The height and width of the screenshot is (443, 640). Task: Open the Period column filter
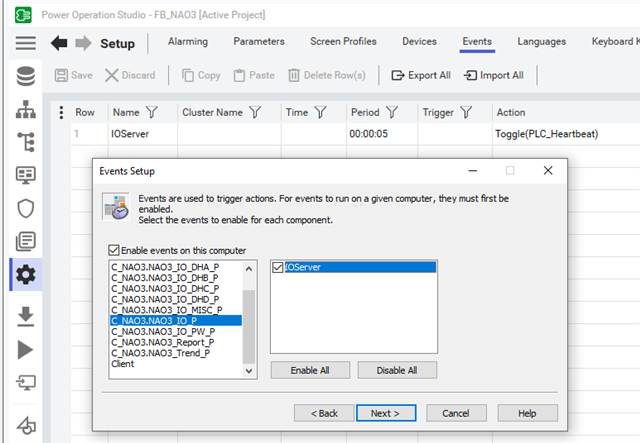tap(392, 112)
